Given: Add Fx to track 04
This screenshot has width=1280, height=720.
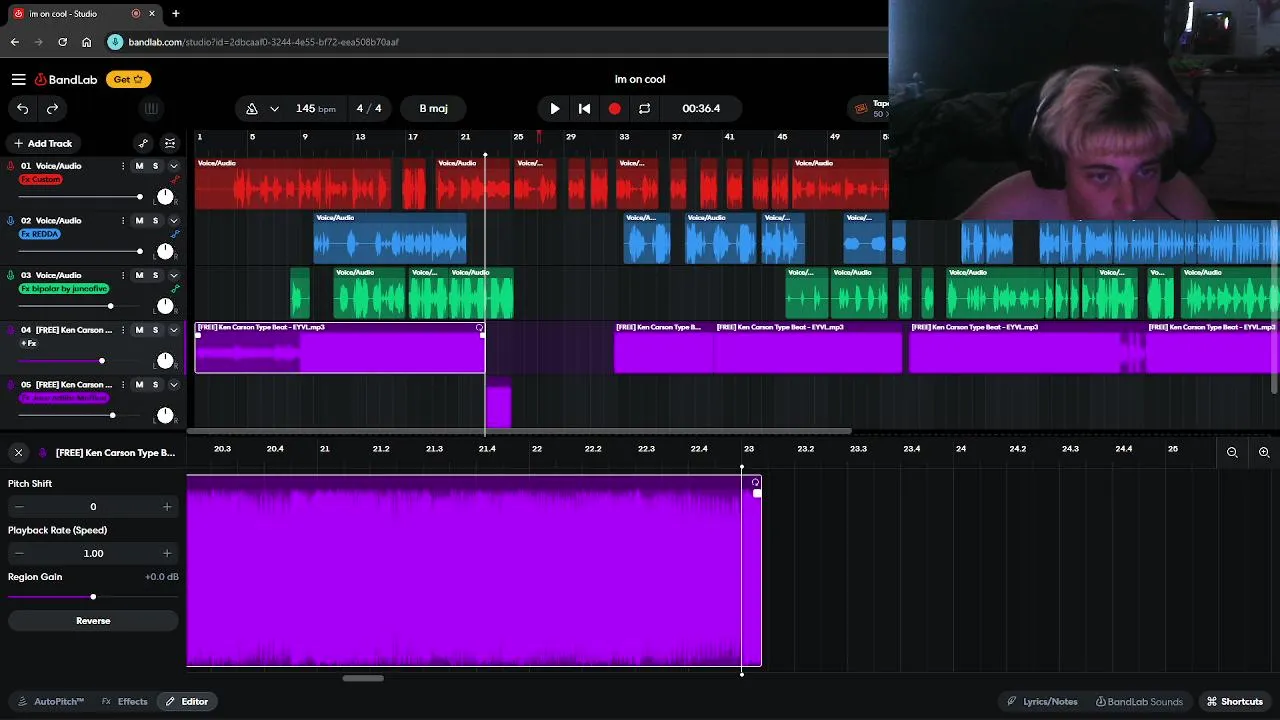Looking at the screenshot, I should pyautogui.click(x=29, y=343).
